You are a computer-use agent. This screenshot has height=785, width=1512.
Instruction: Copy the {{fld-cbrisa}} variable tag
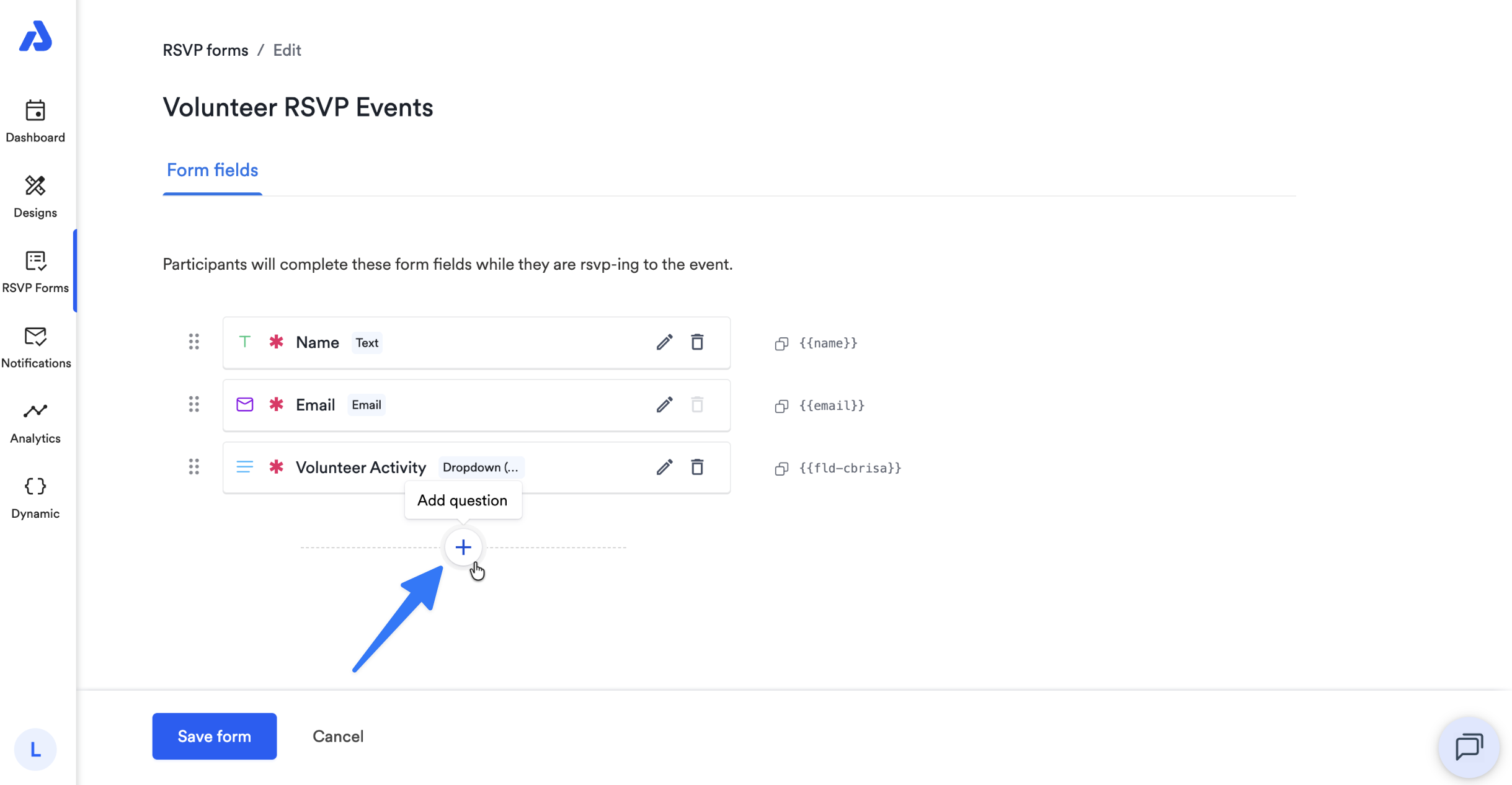(x=781, y=469)
